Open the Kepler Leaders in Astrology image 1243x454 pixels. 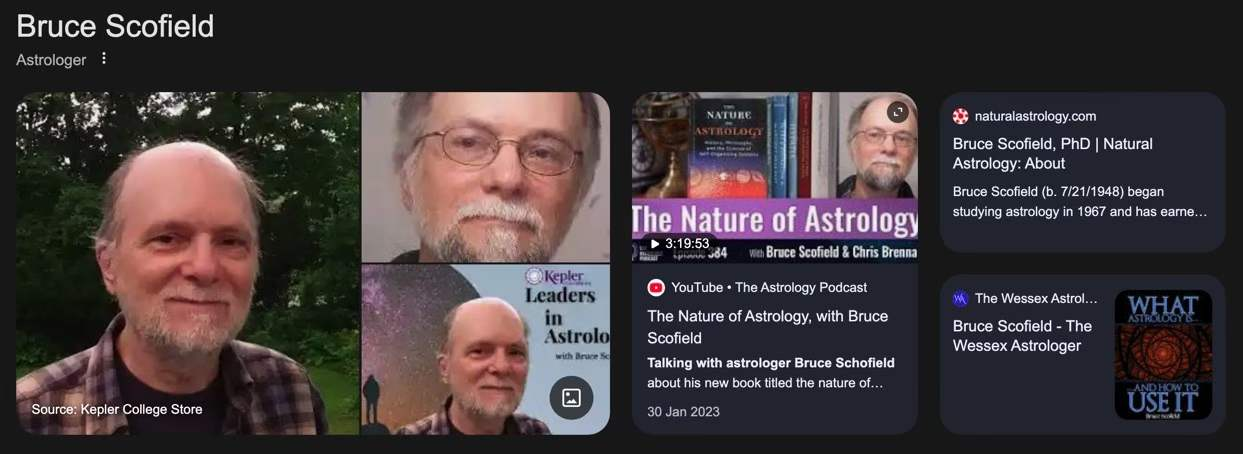(485, 349)
